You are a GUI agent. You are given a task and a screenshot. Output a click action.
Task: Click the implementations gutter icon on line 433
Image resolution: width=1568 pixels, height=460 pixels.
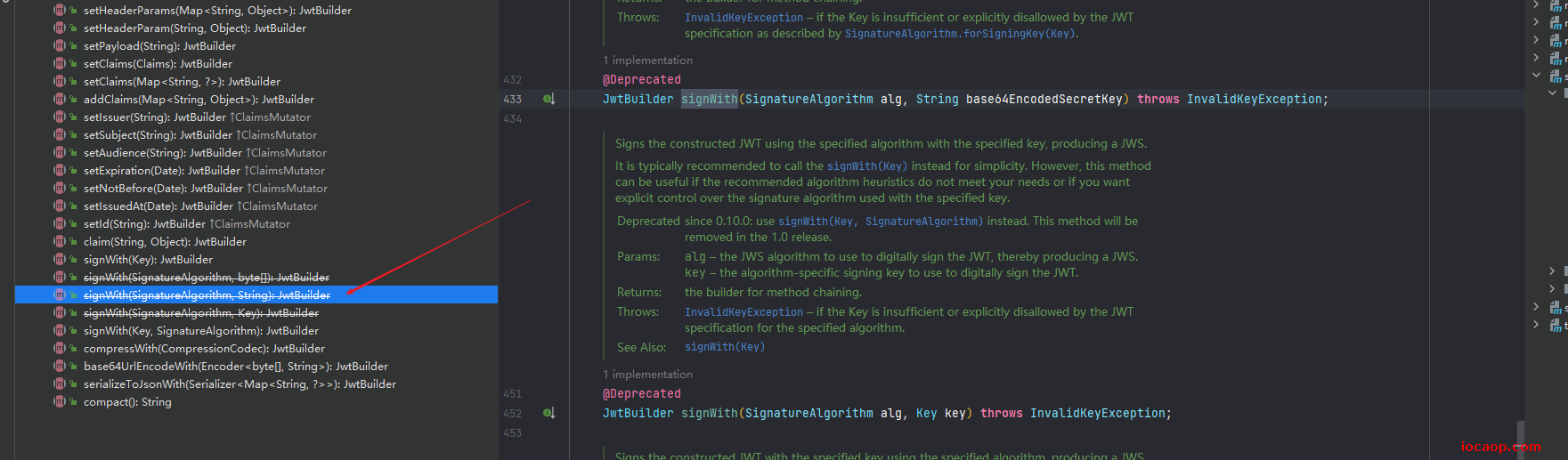coord(549,99)
